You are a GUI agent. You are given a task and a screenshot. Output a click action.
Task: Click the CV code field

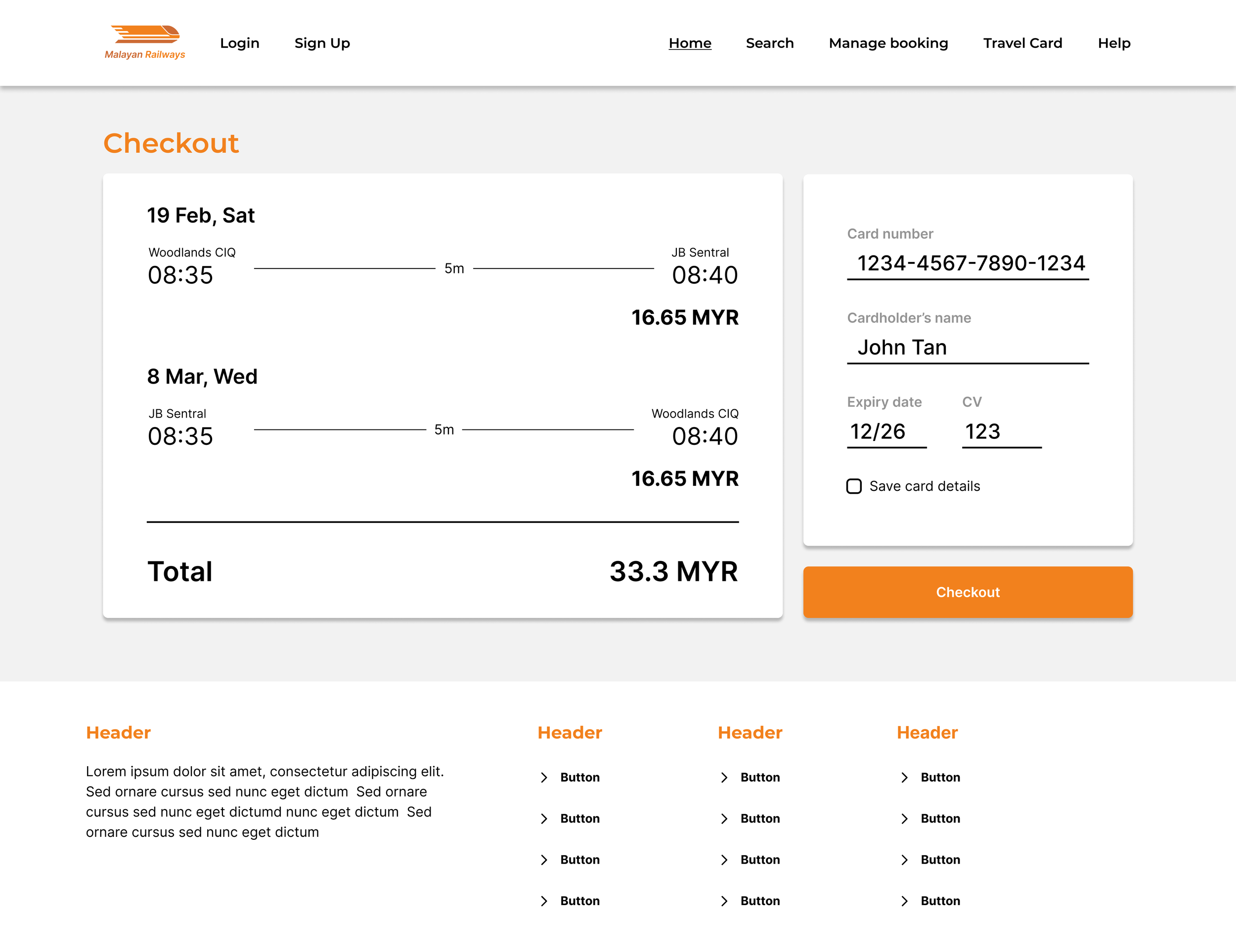1001,432
